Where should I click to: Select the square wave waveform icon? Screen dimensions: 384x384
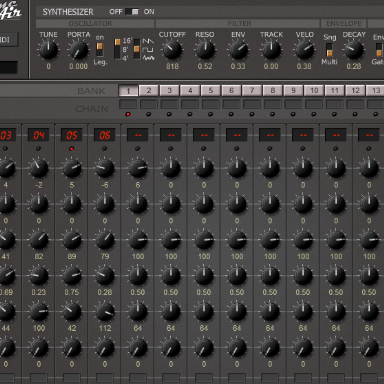coord(148,49)
